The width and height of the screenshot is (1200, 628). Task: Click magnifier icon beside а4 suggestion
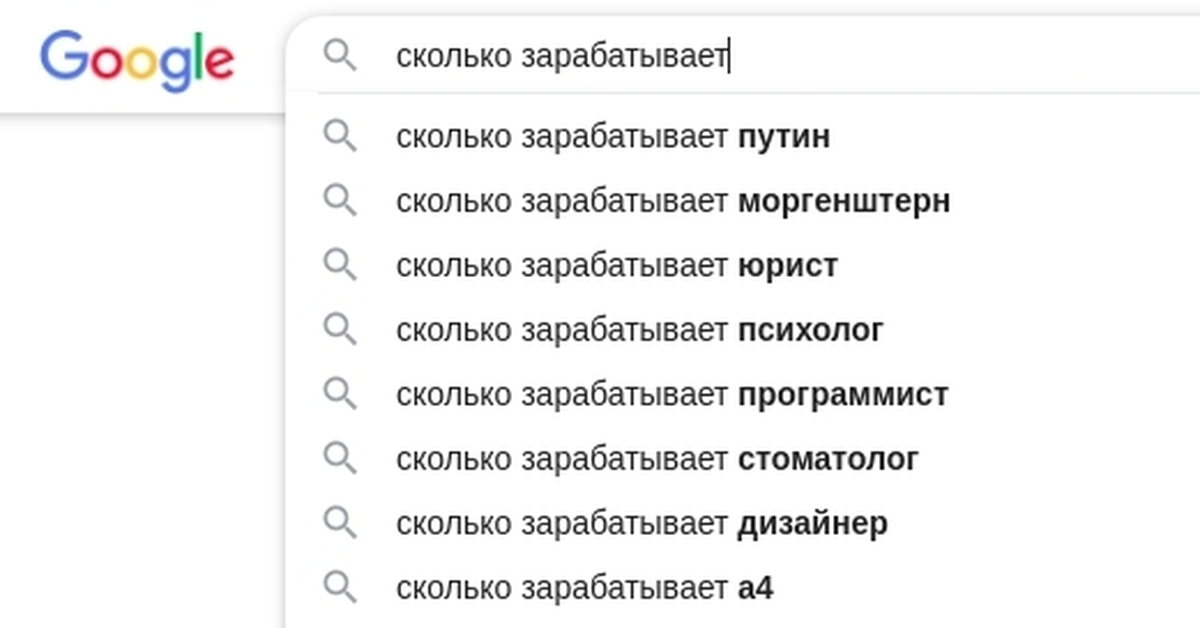340,588
